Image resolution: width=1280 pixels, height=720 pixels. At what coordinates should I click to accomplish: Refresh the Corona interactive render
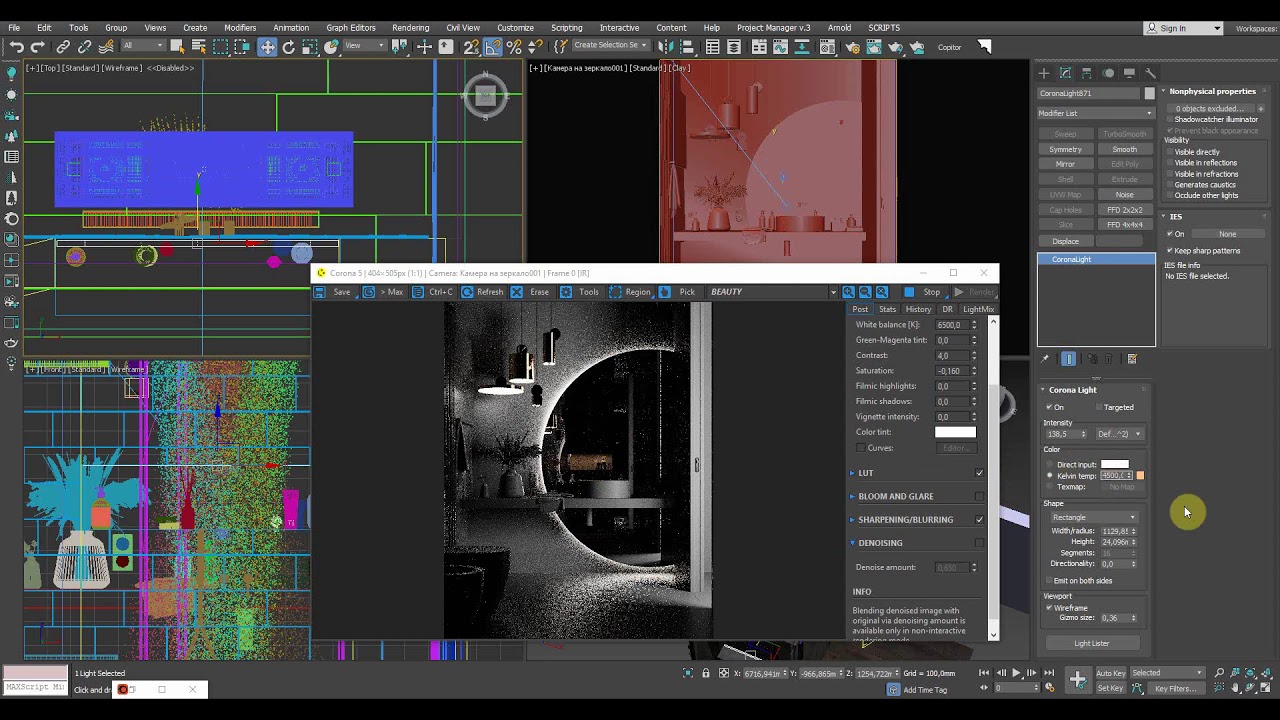[x=481, y=292]
